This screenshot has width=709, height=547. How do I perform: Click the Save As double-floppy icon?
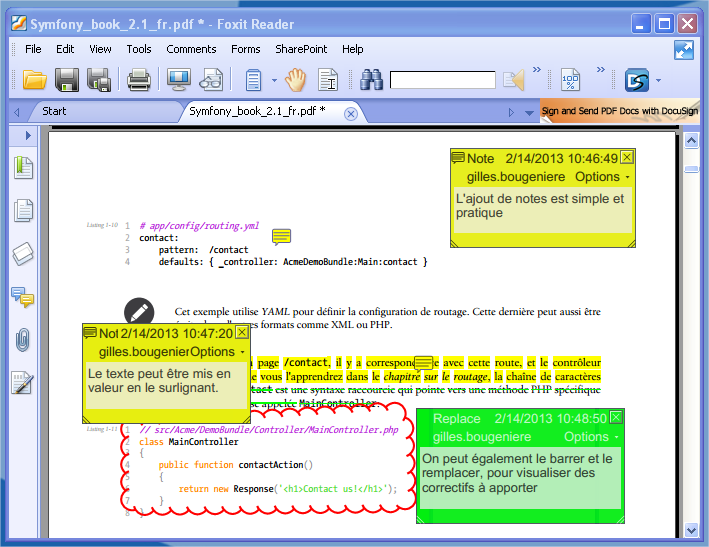tap(99, 80)
